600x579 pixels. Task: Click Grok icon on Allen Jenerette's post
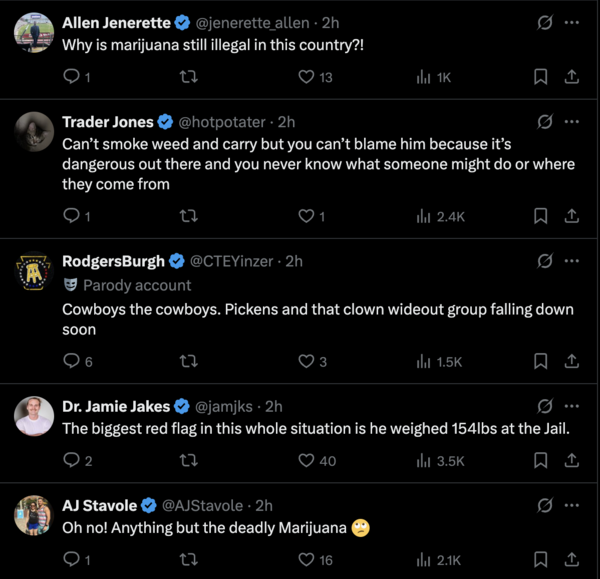pos(546,21)
